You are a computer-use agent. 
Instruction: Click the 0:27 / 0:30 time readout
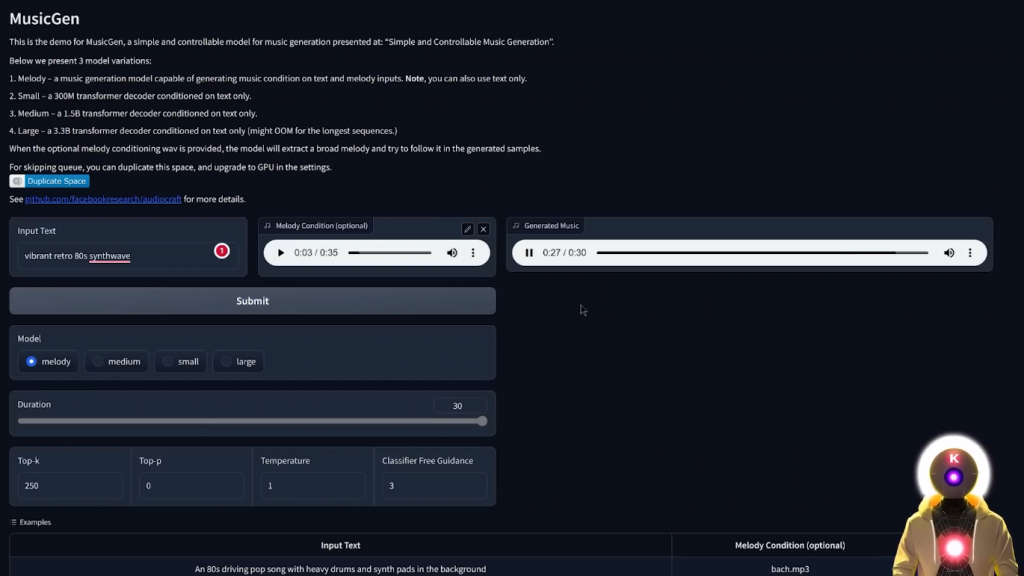point(564,253)
